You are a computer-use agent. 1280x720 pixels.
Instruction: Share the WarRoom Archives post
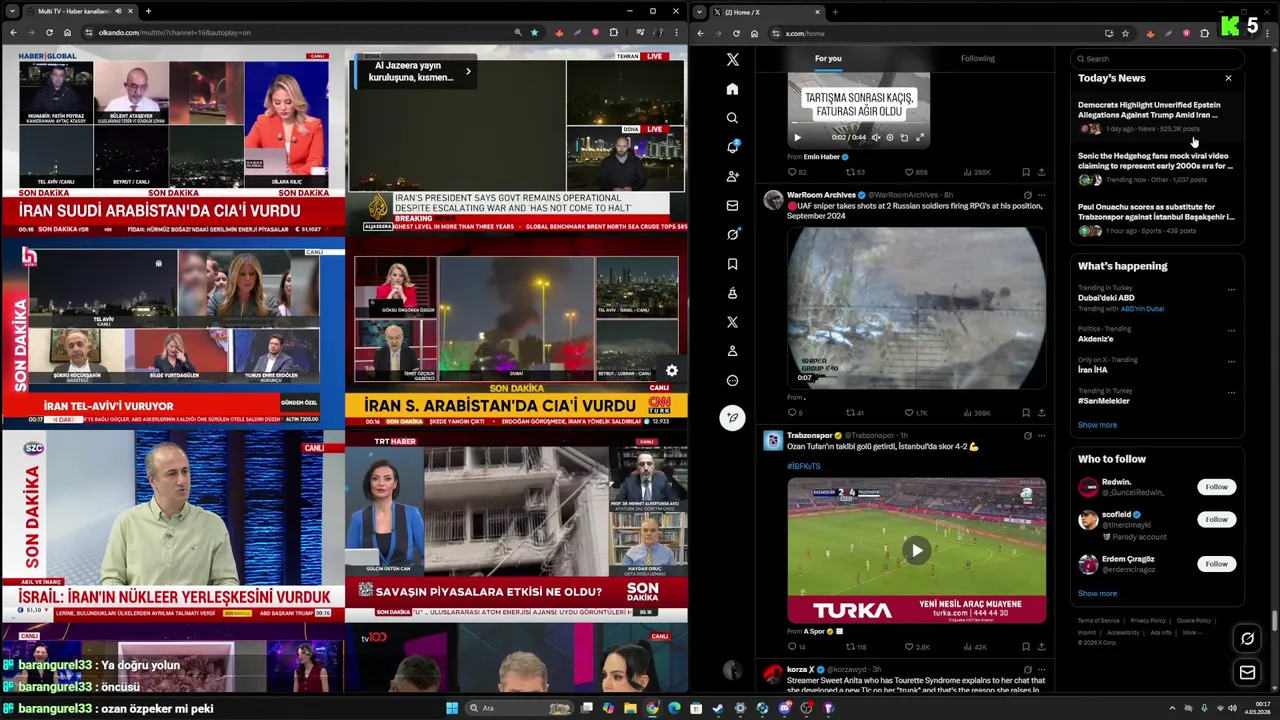point(1041,412)
